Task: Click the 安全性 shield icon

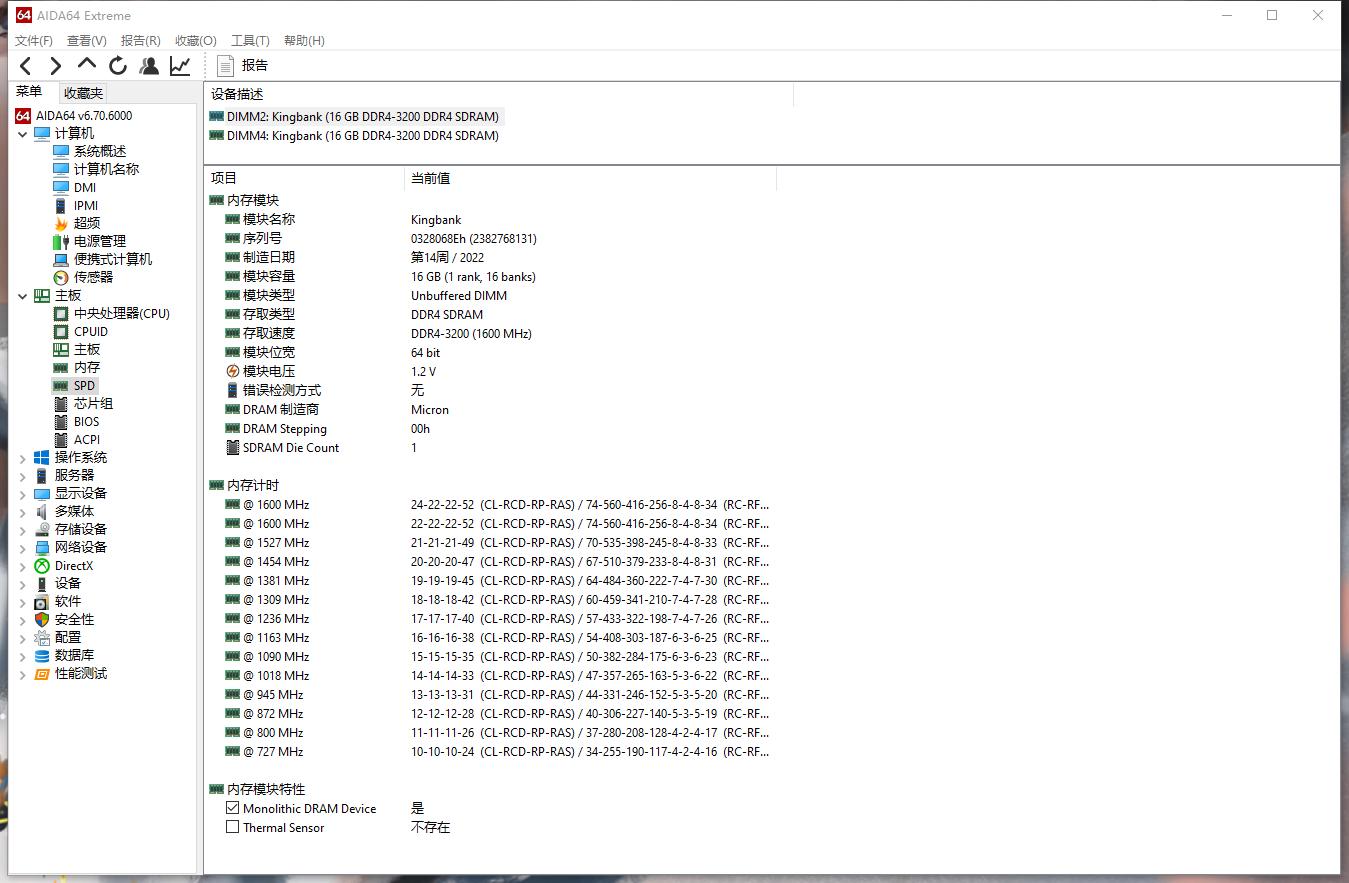Action: pyautogui.click(x=42, y=619)
